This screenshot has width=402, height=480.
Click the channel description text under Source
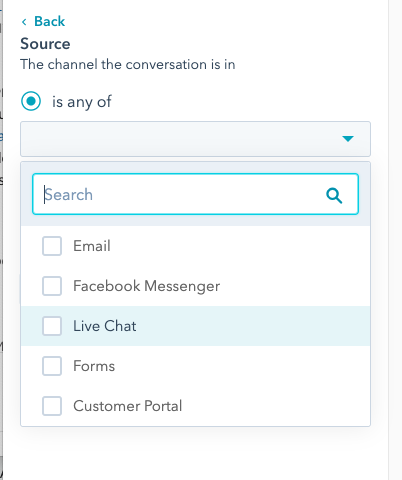128,64
